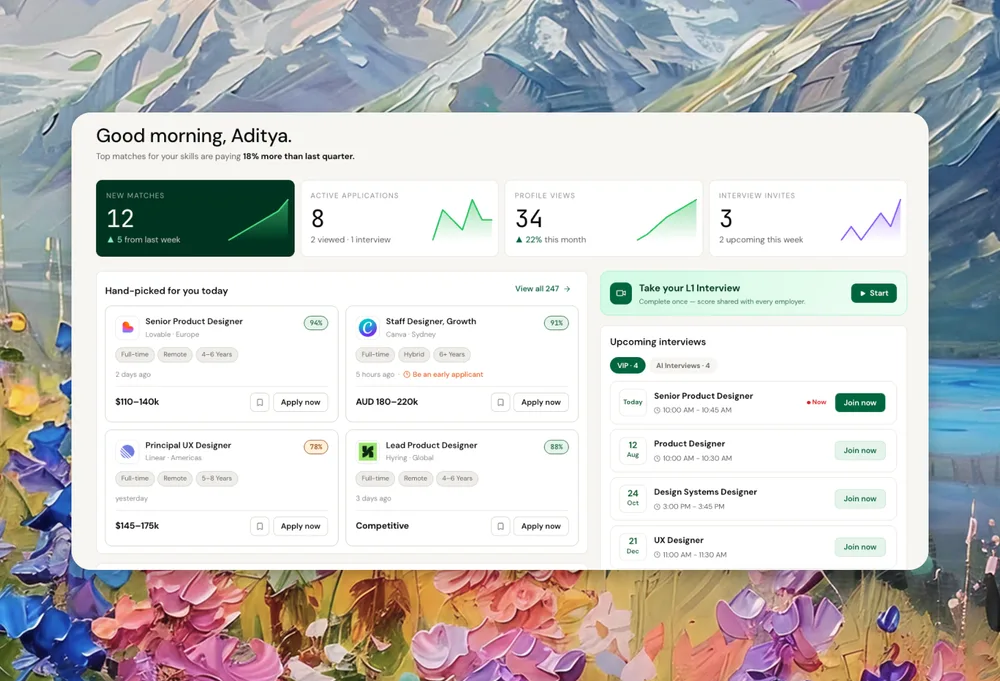Open the Staff Designer, Growth job title
The image size is (1000, 681).
(x=431, y=321)
